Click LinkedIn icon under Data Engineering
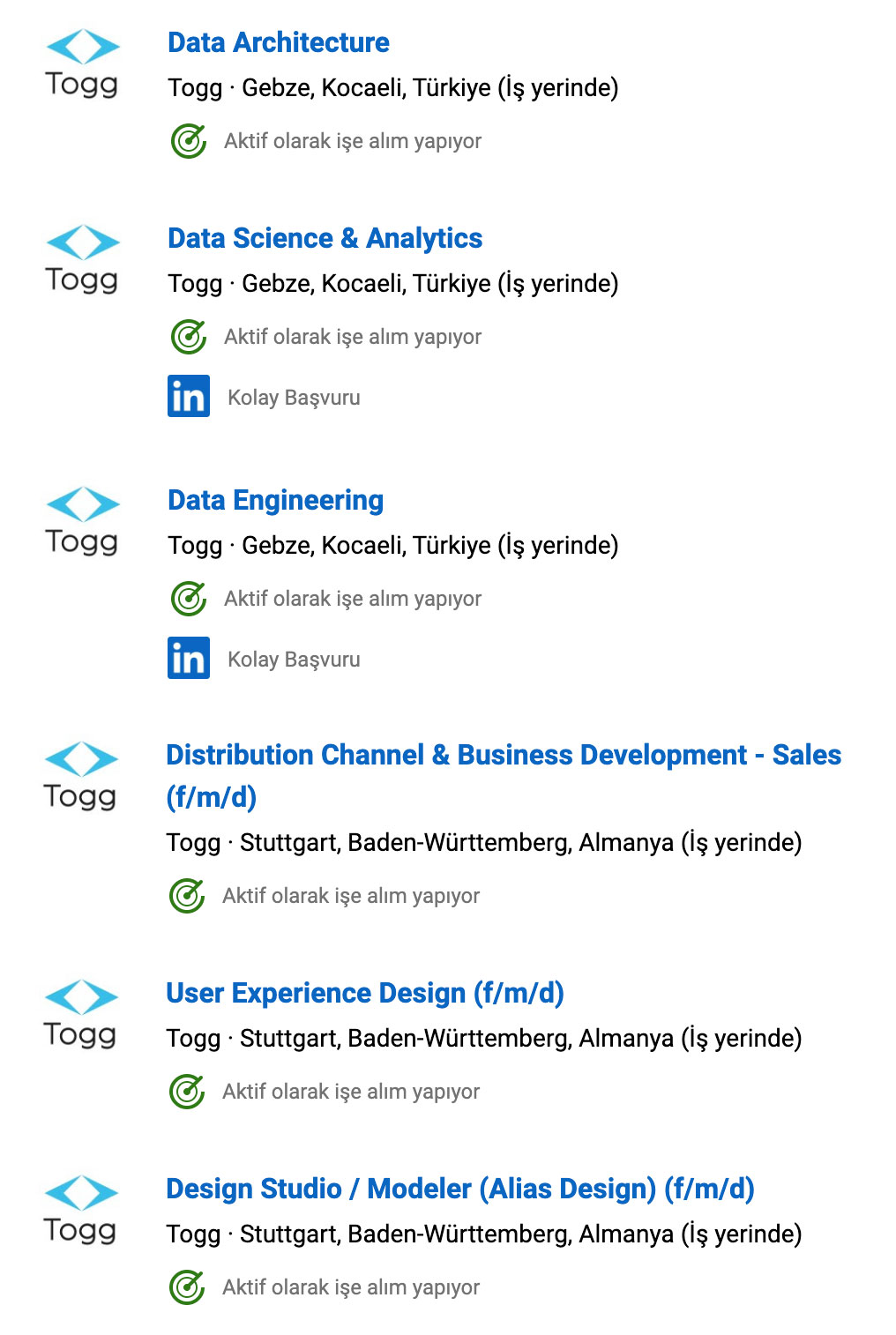Image resolution: width=896 pixels, height=1335 pixels. pos(189,658)
